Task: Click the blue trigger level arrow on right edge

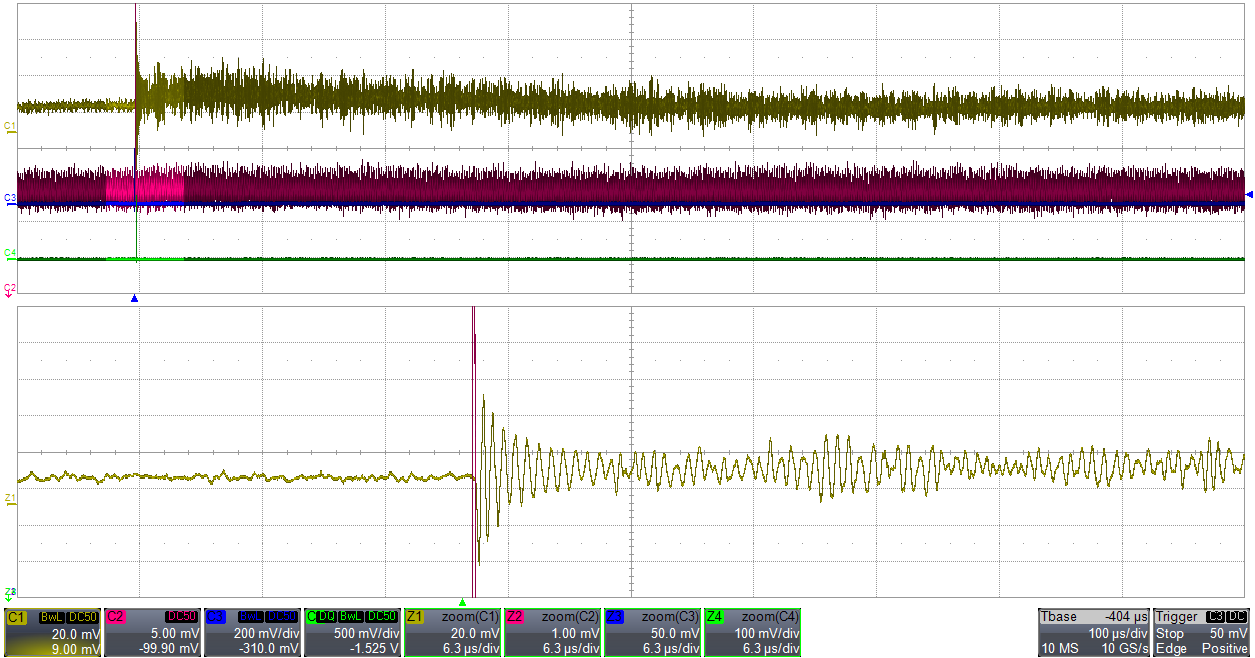Action: coord(1249,194)
